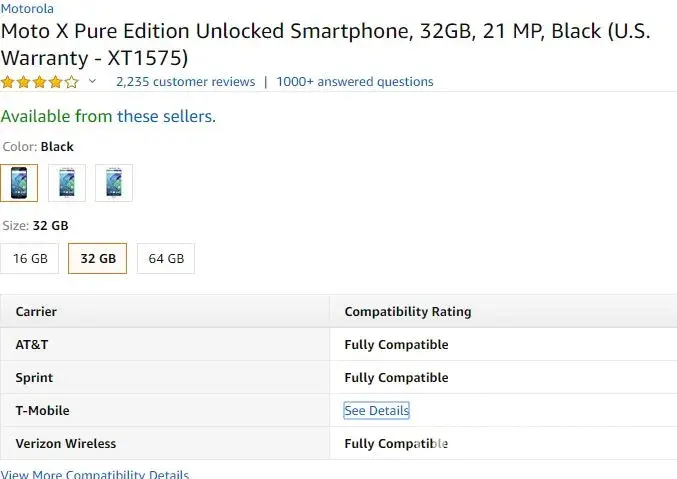This screenshot has width=677, height=479.
Task: Click the Sprint carrier row
Action: [34, 378]
